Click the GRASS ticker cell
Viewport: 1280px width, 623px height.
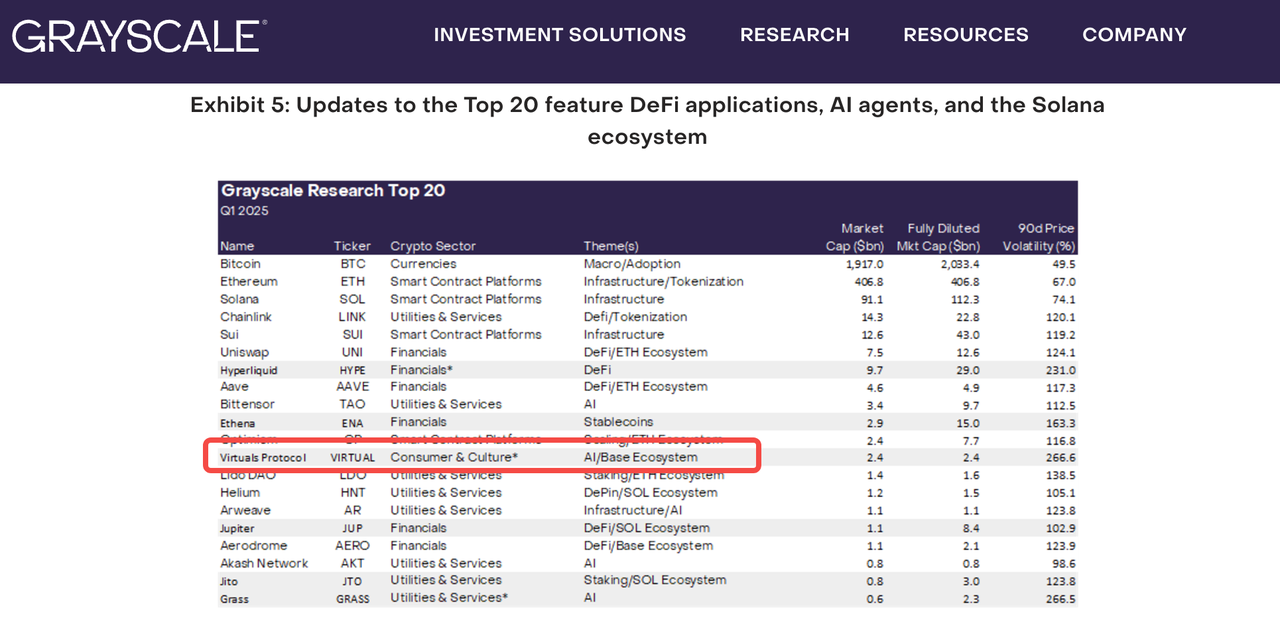point(352,599)
